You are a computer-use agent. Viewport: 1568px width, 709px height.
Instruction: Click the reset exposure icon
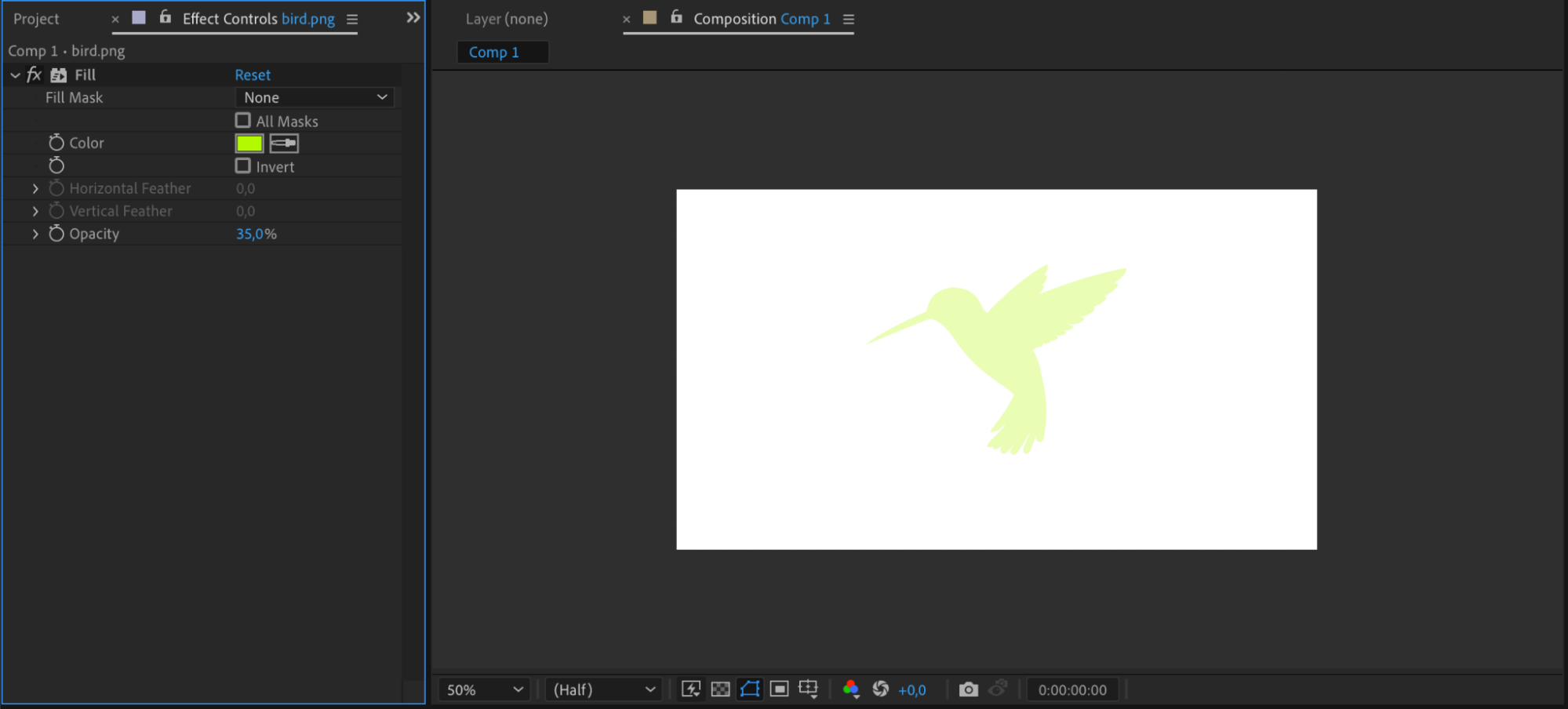(881, 689)
